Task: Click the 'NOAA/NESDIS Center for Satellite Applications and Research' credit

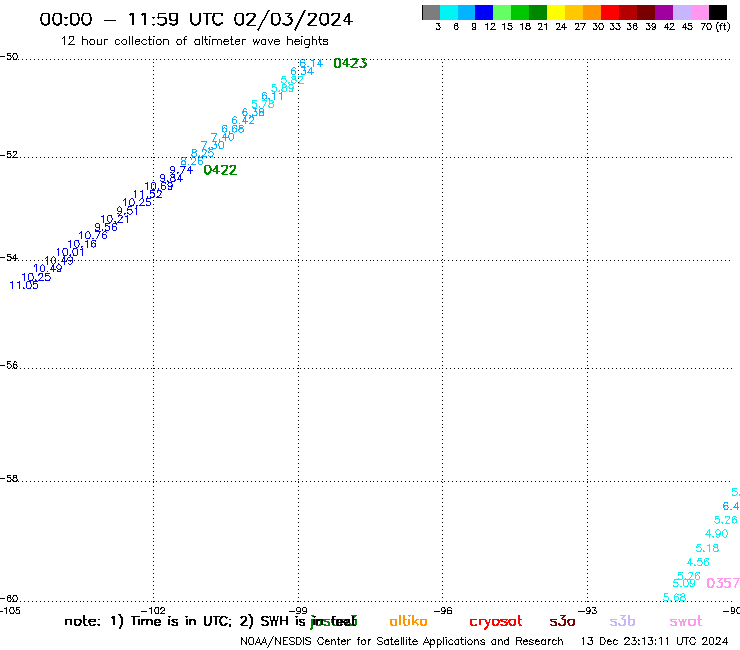Action: (402, 642)
